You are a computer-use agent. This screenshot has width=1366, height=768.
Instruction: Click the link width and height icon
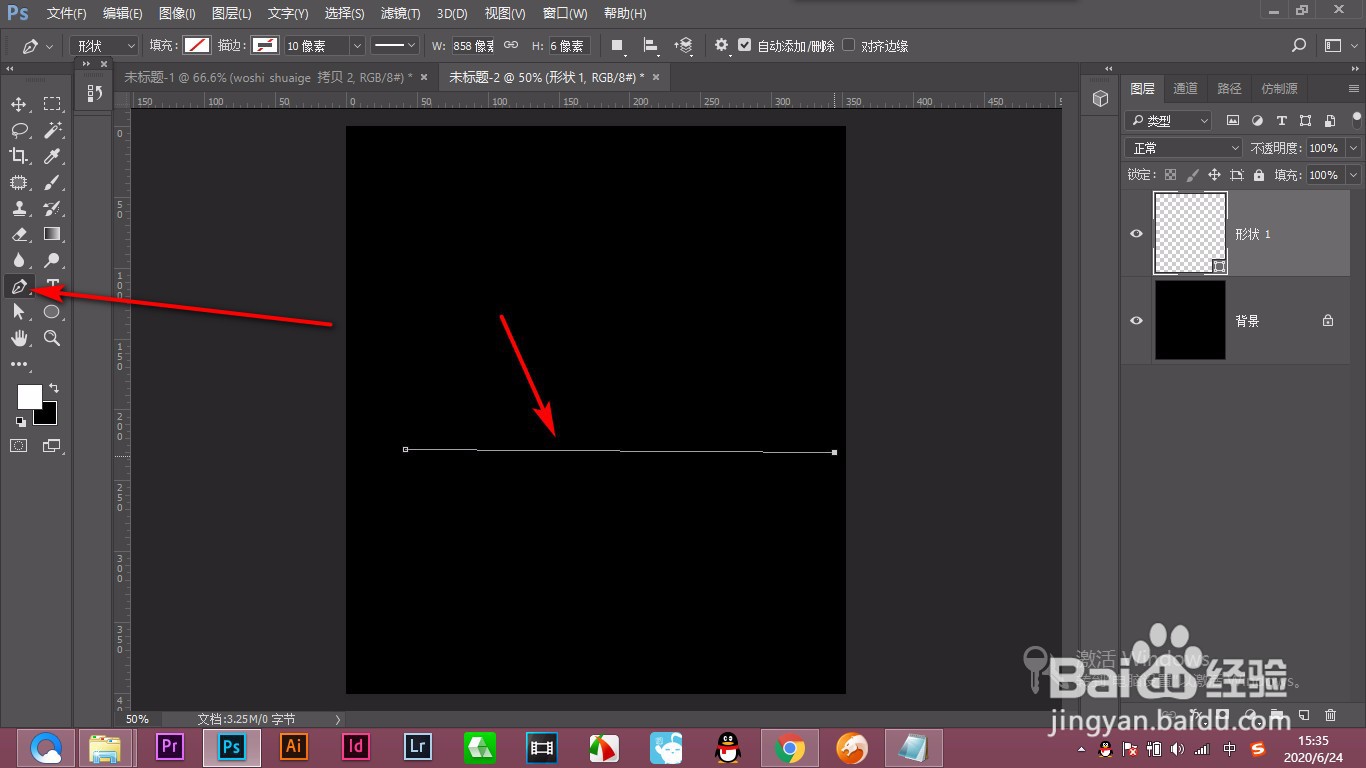coord(511,45)
